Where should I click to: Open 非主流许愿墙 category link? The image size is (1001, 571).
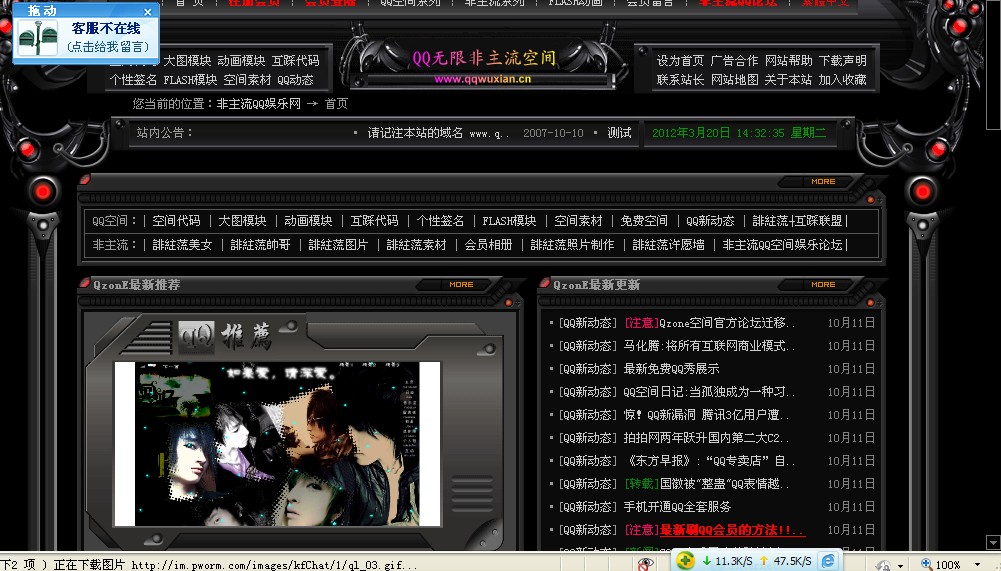668,245
